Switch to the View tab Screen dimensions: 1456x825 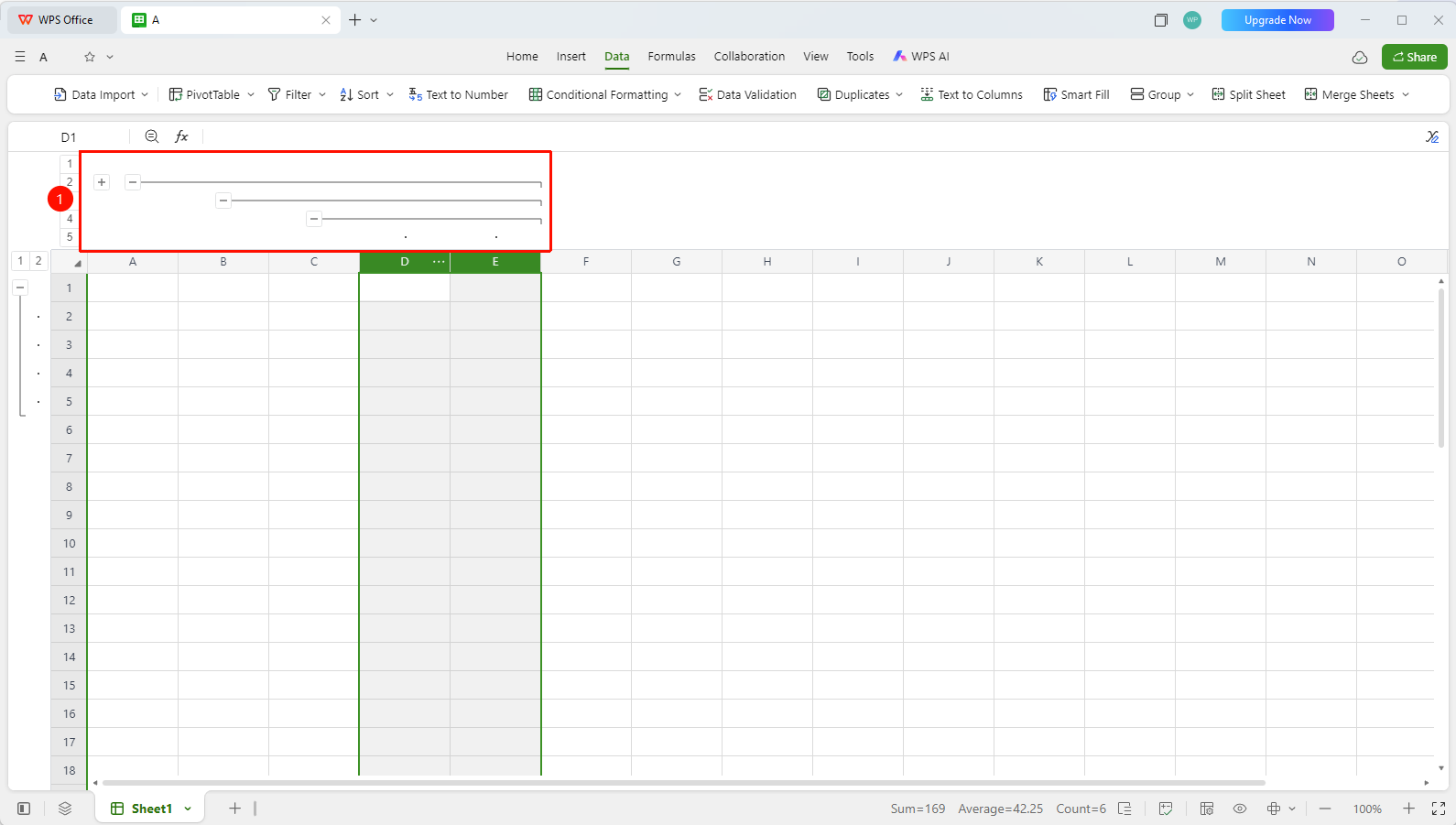pos(816,57)
